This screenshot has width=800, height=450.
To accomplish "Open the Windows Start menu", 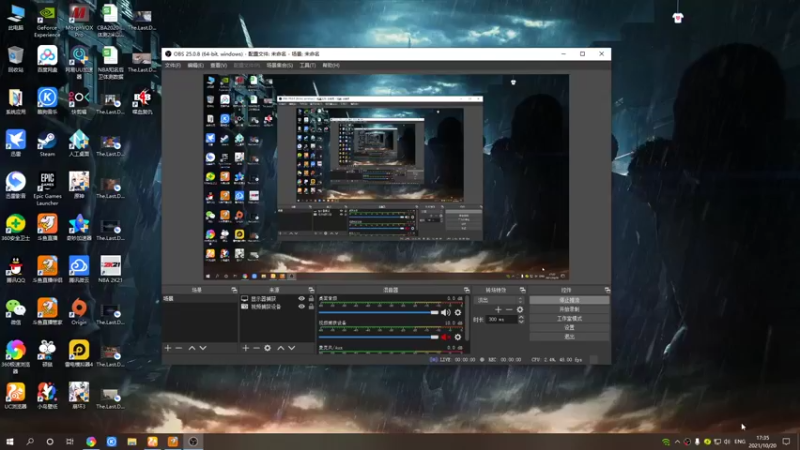I will [x=10, y=441].
